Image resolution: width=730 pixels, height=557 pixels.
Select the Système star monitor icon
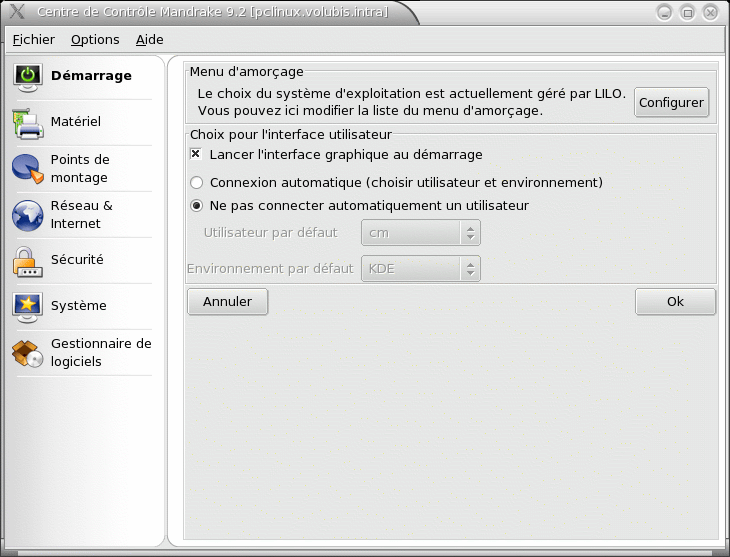[28, 307]
